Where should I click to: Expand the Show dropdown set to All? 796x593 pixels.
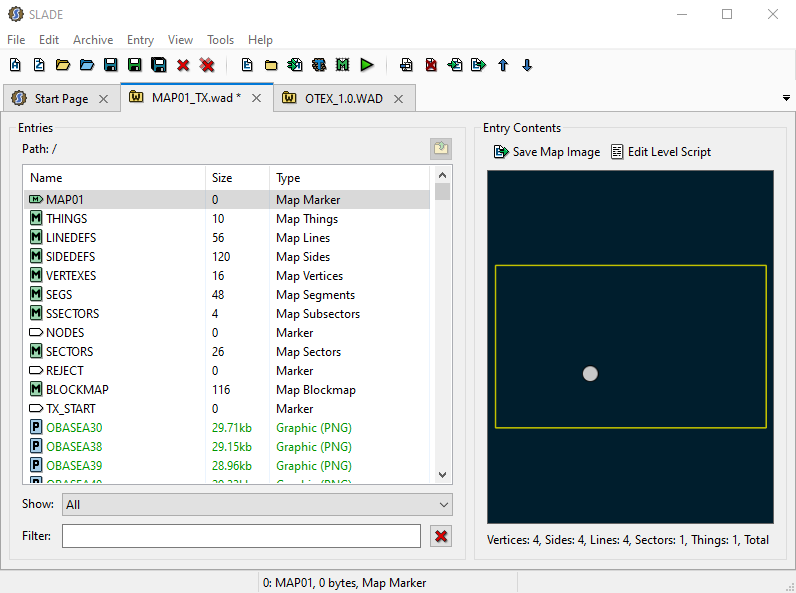tap(257, 505)
